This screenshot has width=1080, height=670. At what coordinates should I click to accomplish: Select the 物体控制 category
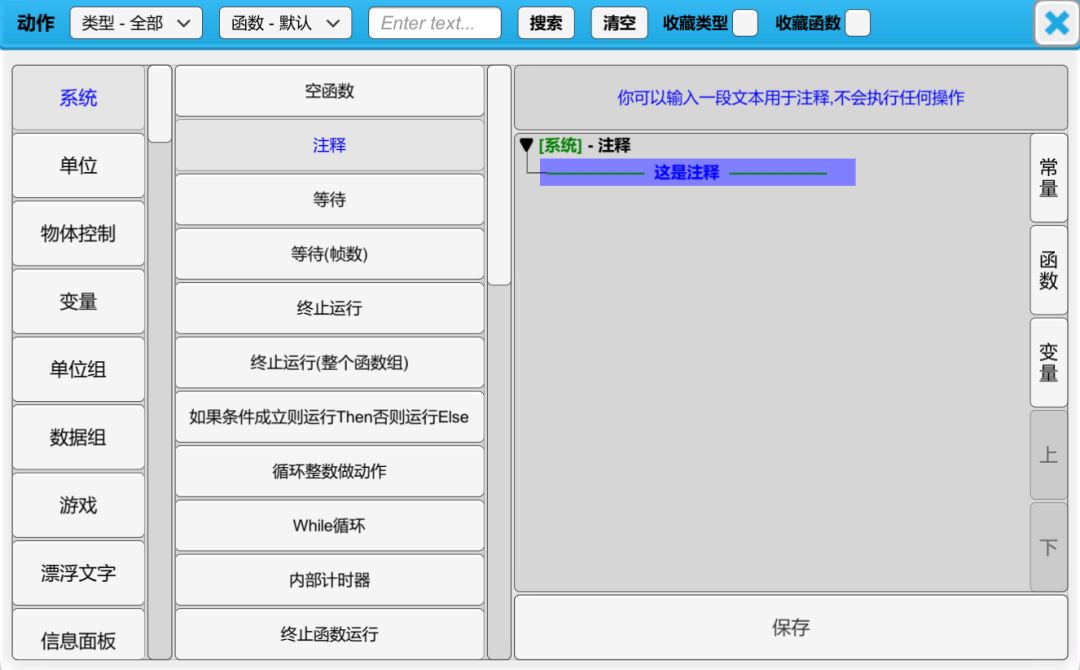(78, 234)
